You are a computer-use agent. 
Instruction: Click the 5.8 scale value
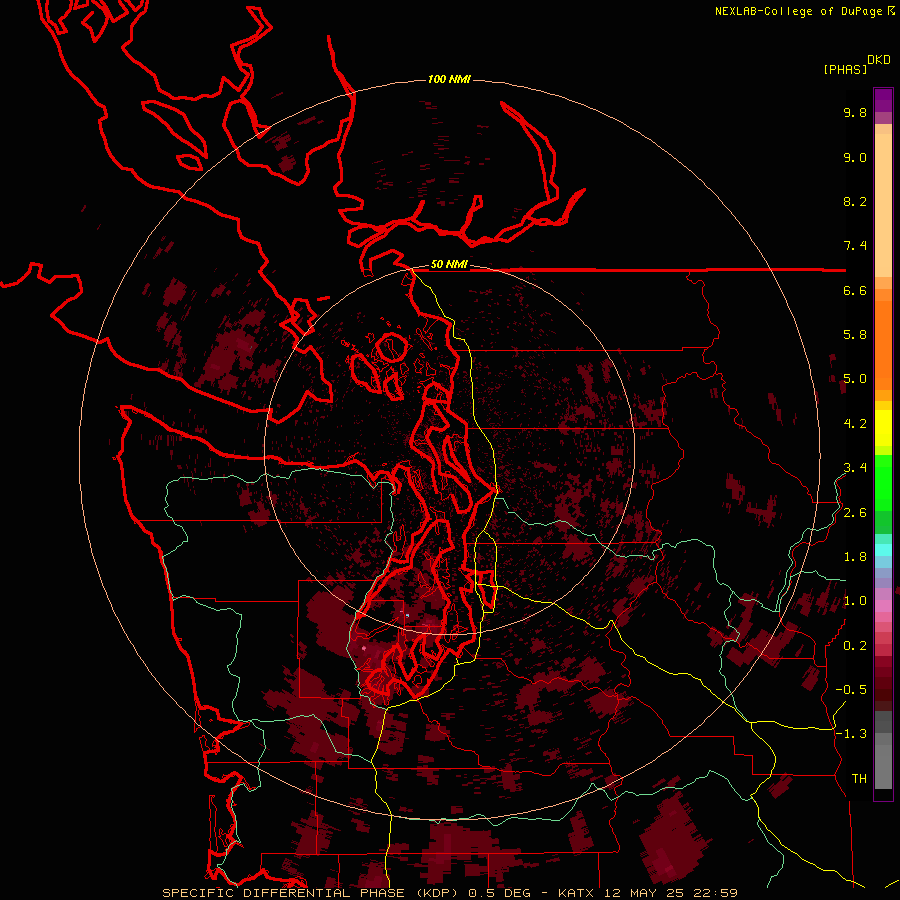pos(855,335)
